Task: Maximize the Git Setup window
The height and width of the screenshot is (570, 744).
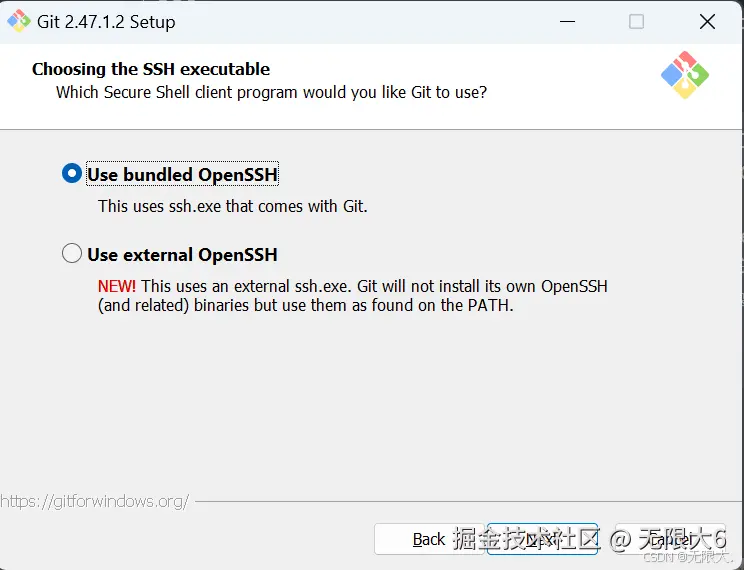Action: 636,22
